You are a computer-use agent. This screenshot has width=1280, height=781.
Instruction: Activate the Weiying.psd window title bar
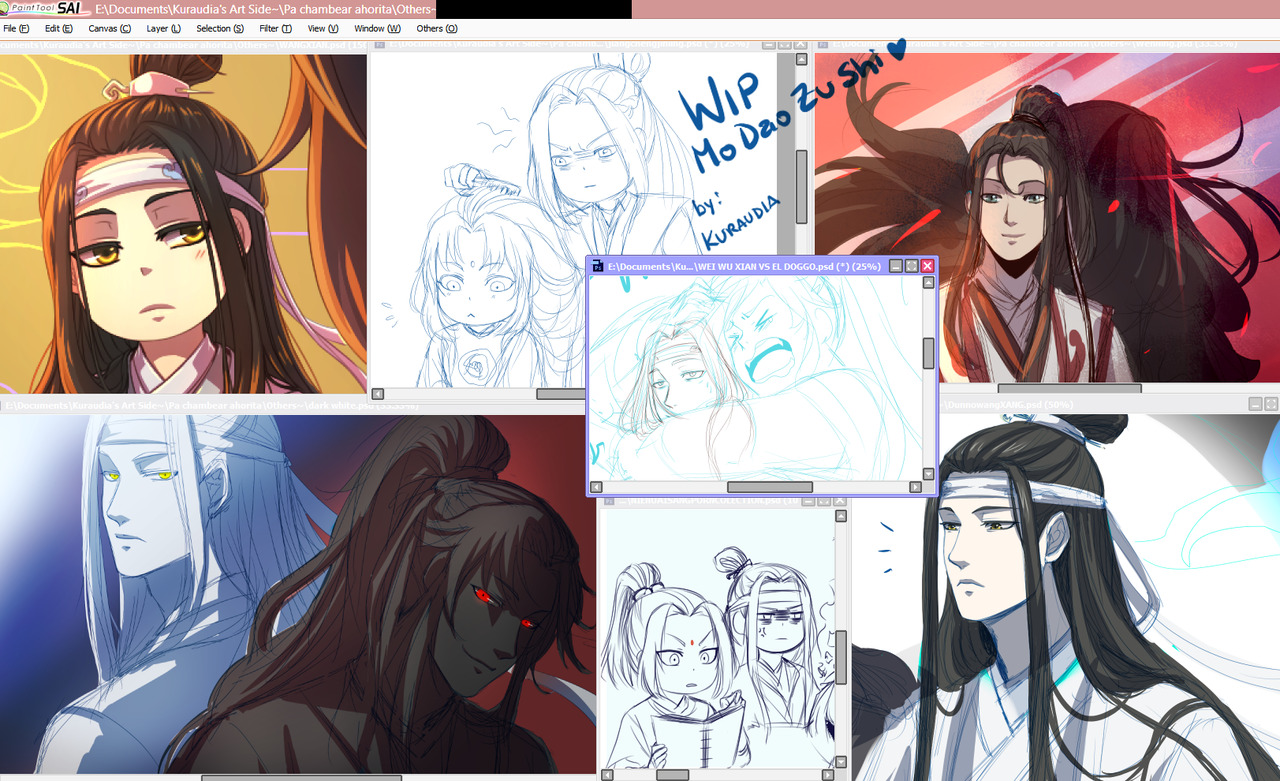click(x=1047, y=45)
